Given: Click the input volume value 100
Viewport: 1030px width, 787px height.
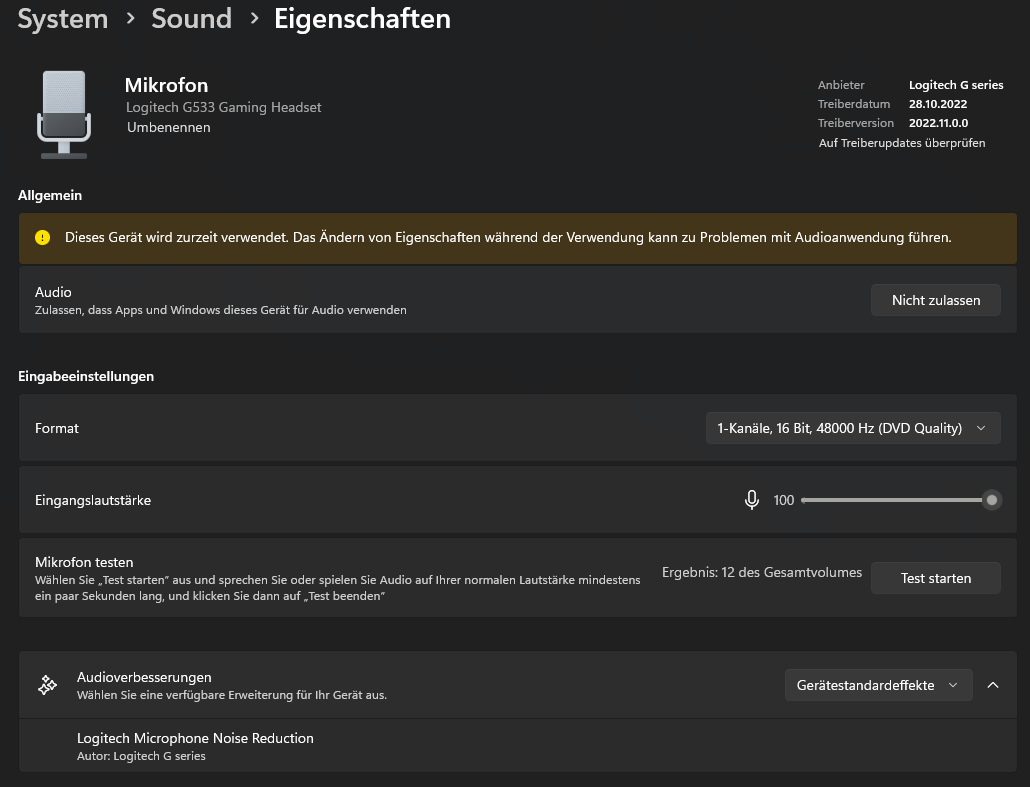Looking at the screenshot, I should click(784, 500).
